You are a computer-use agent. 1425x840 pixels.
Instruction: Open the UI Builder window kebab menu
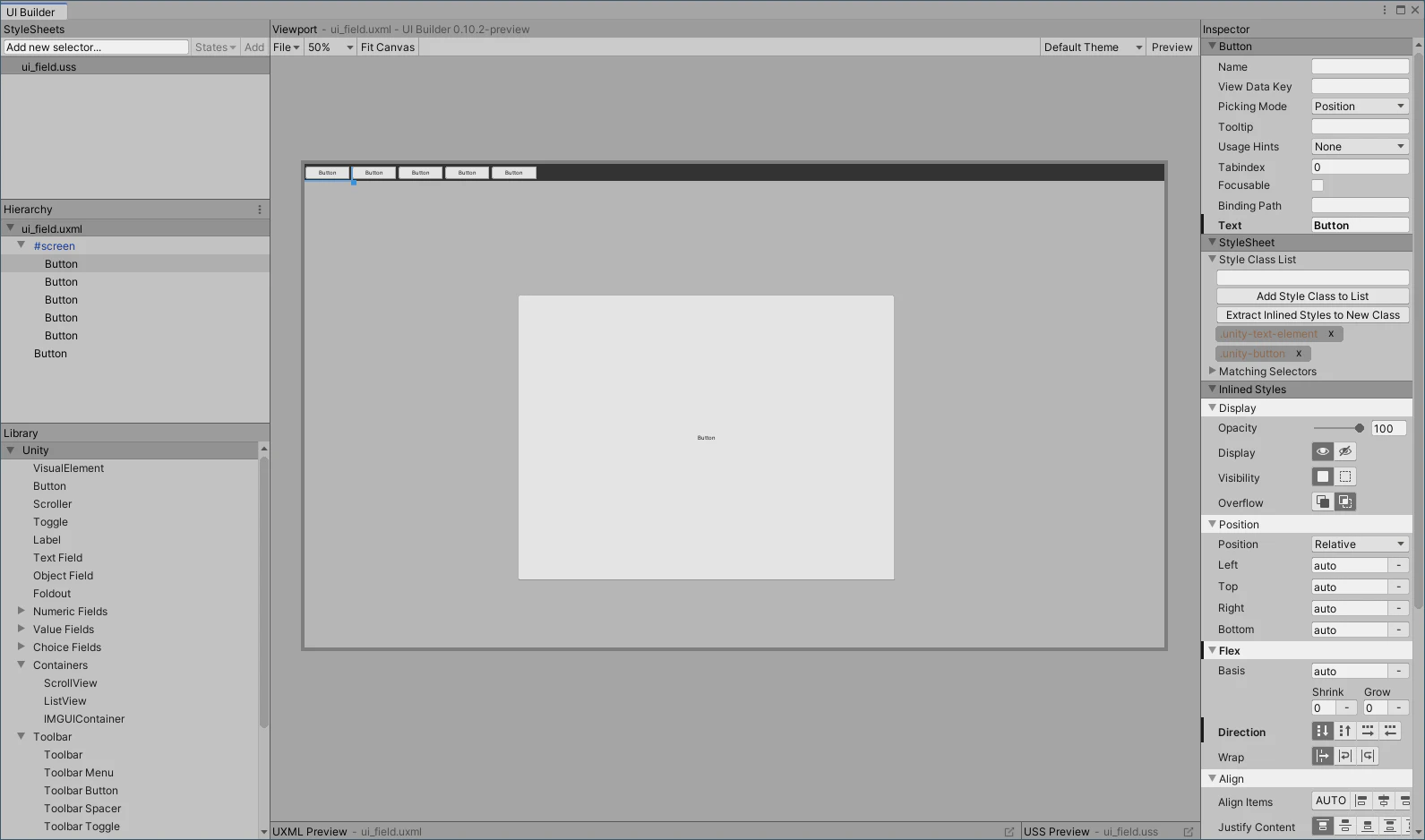pos(1385,10)
